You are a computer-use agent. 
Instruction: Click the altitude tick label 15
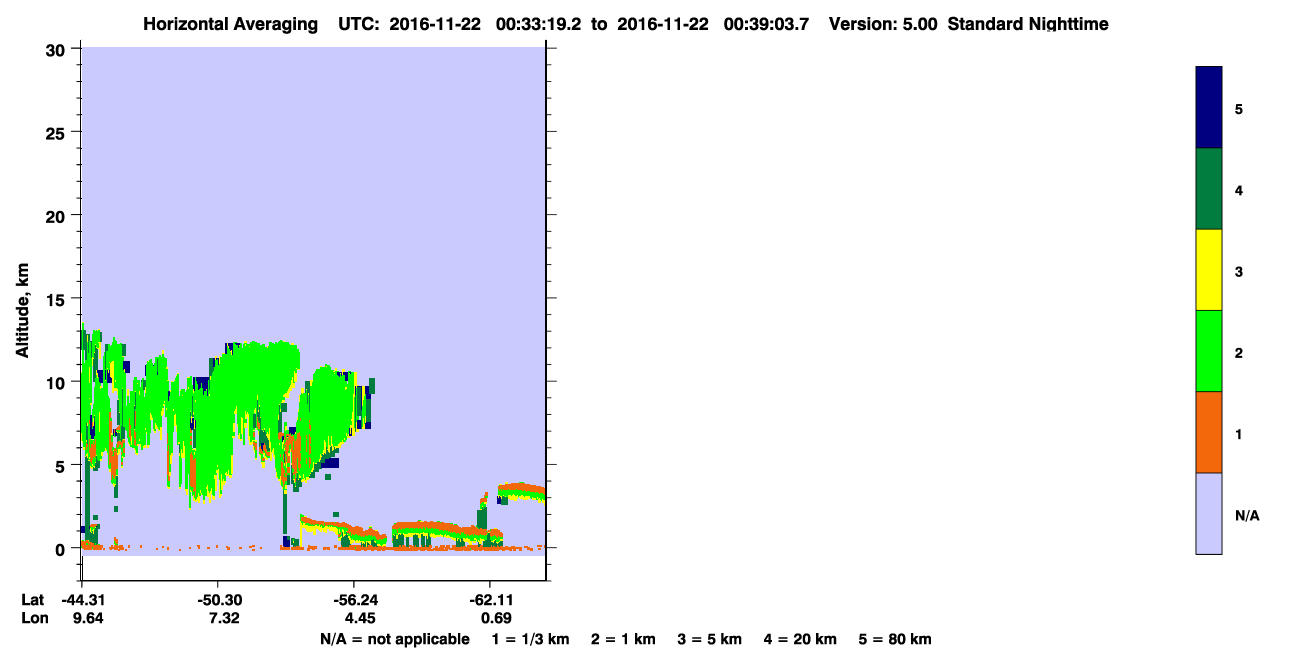coord(58,299)
